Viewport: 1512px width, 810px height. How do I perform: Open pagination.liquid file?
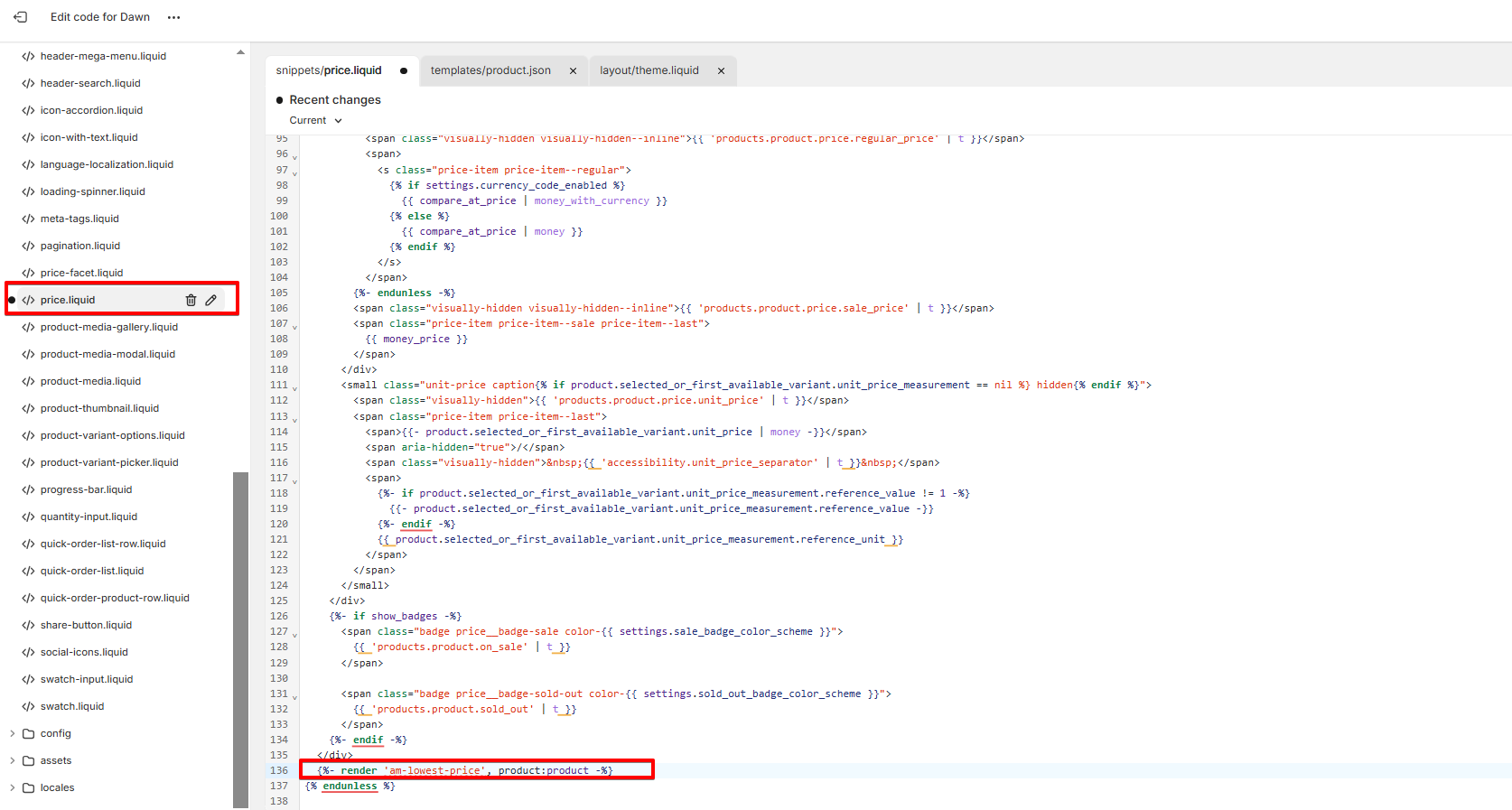tap(79, 246)
